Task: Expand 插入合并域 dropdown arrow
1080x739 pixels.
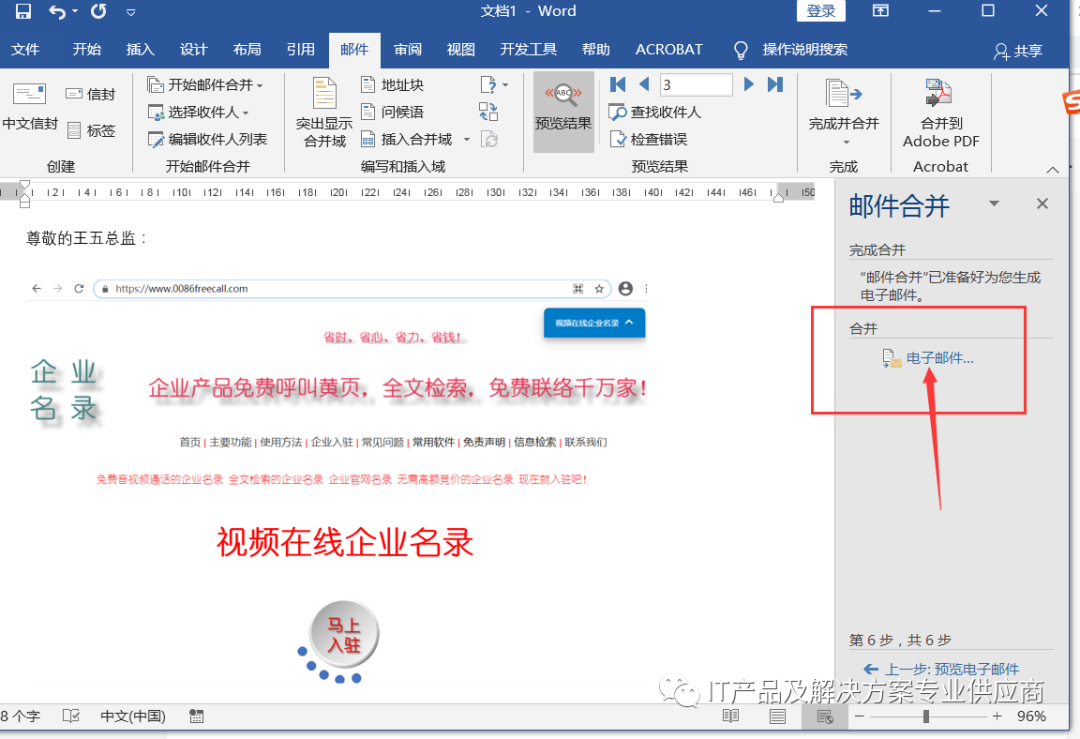Action: click(x=466, y=139)
